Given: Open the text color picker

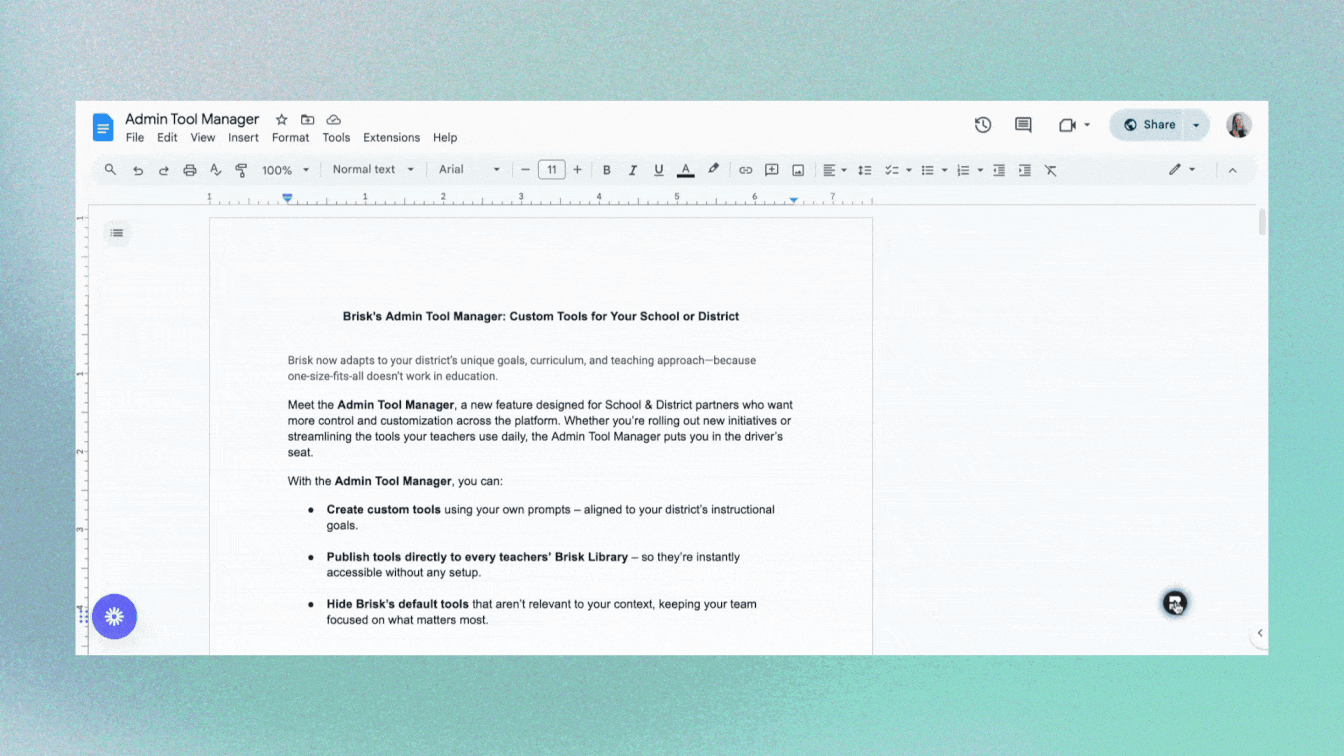Looking at the screenshot, I should pyautogui.click(x=685, y=170).
